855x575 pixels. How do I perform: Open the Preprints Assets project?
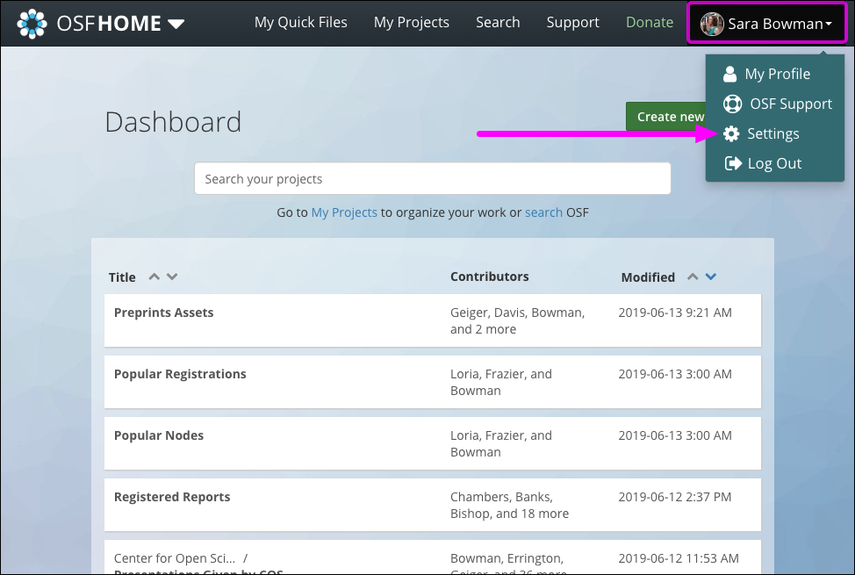coord(164,313)
